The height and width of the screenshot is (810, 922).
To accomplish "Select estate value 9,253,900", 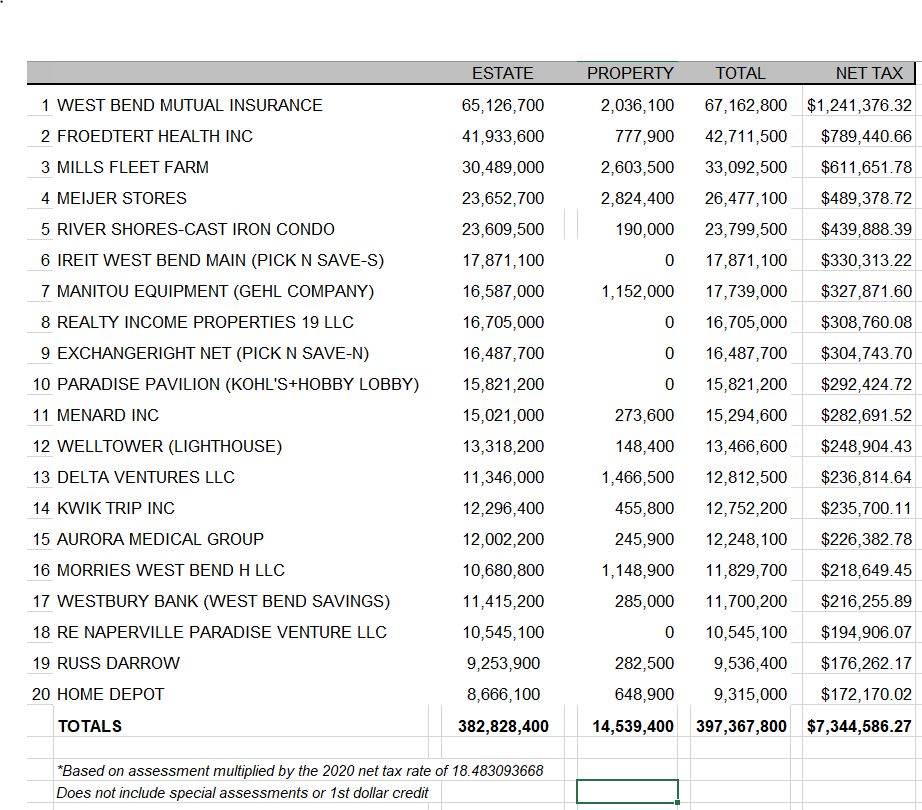I will click(x=503, y=664).
